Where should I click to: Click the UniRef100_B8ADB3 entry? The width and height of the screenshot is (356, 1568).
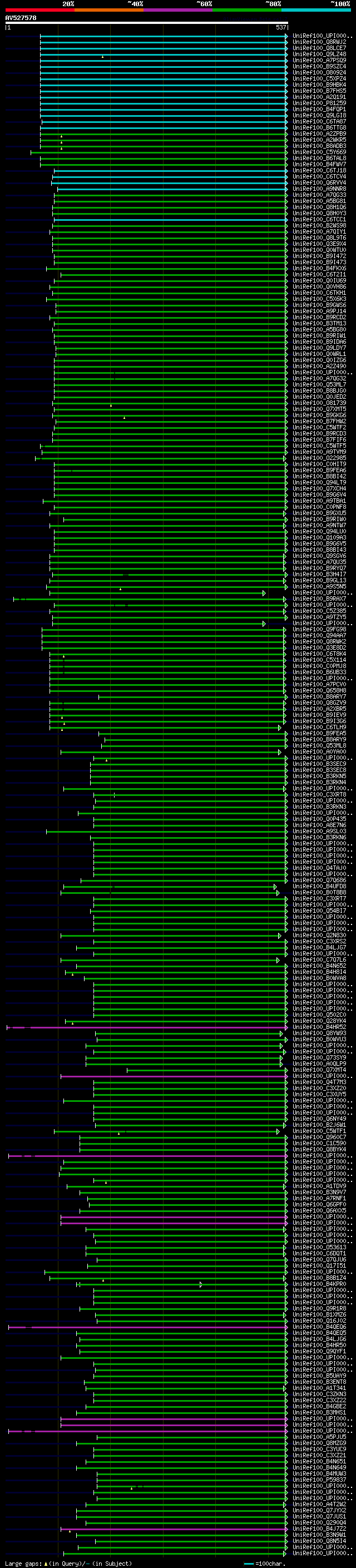coord(319,146)
